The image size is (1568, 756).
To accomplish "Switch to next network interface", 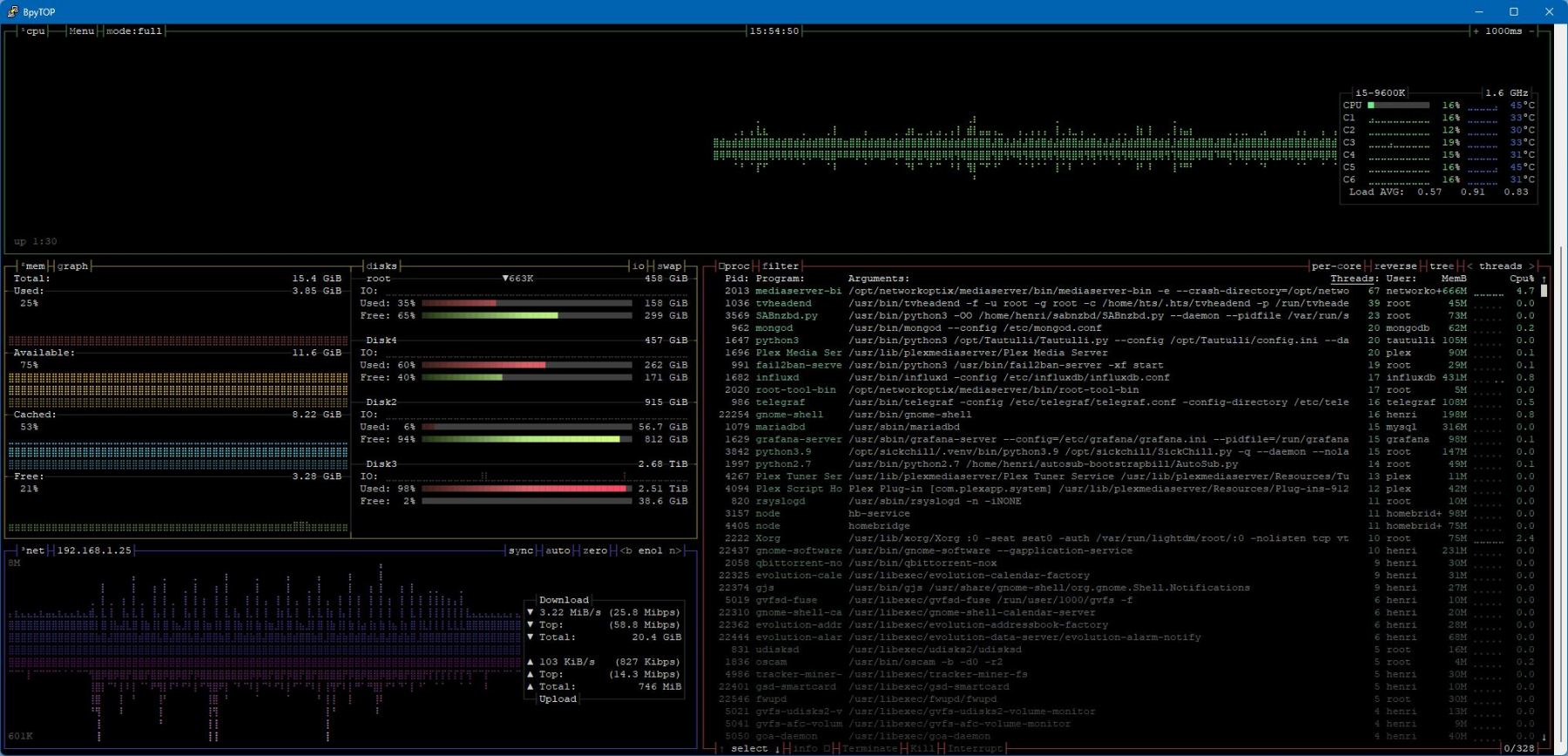I will [676, 550].
